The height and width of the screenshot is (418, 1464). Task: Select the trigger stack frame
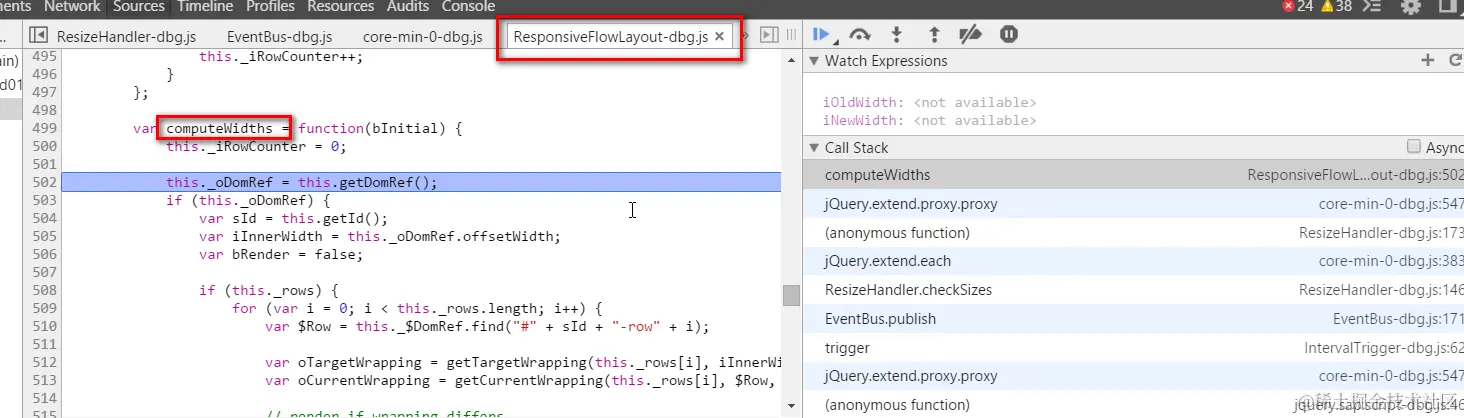point(1133,348)
